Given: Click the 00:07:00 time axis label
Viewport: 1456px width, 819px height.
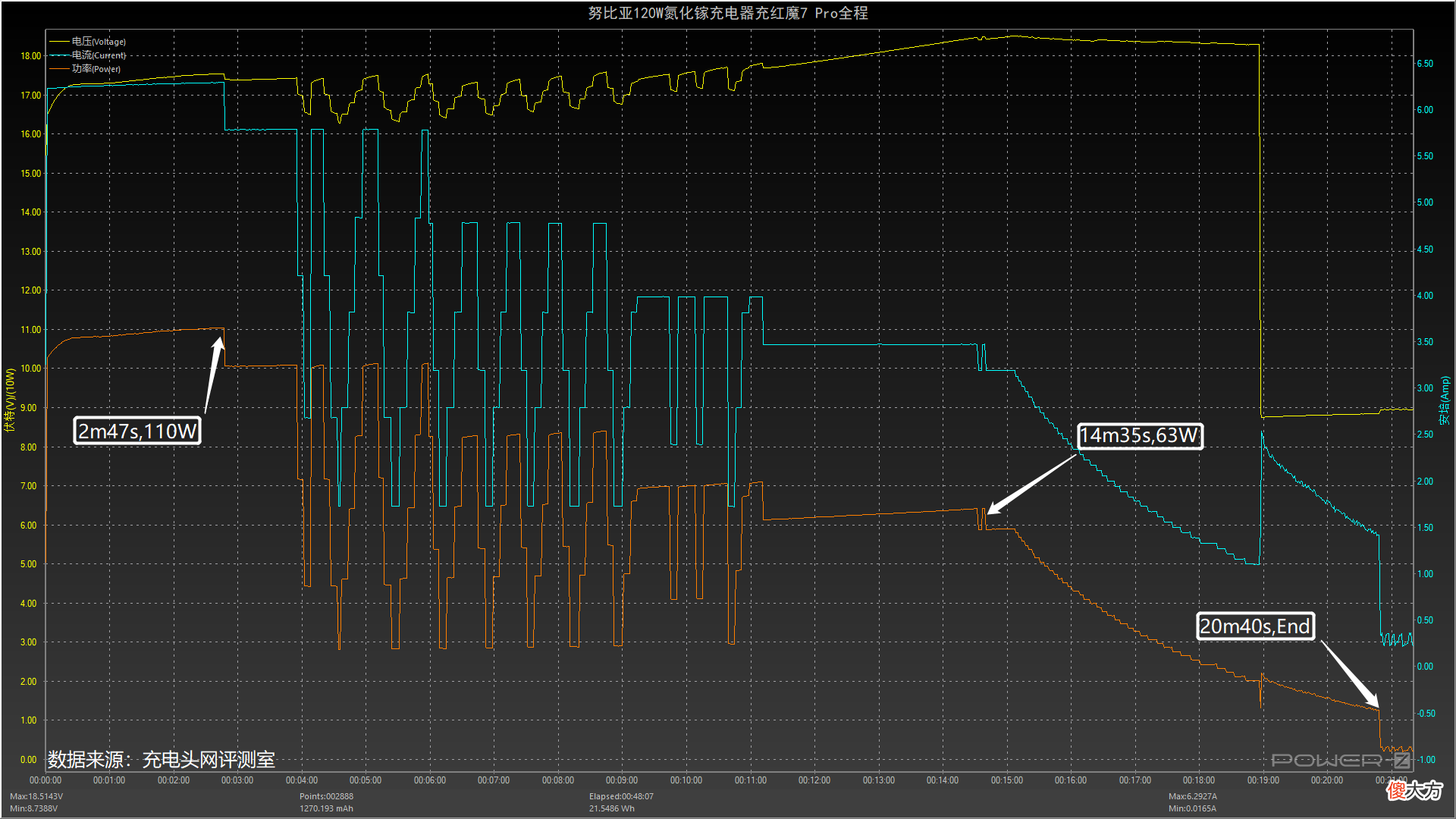Looking at the screenshot, I should tap(494, 780).
